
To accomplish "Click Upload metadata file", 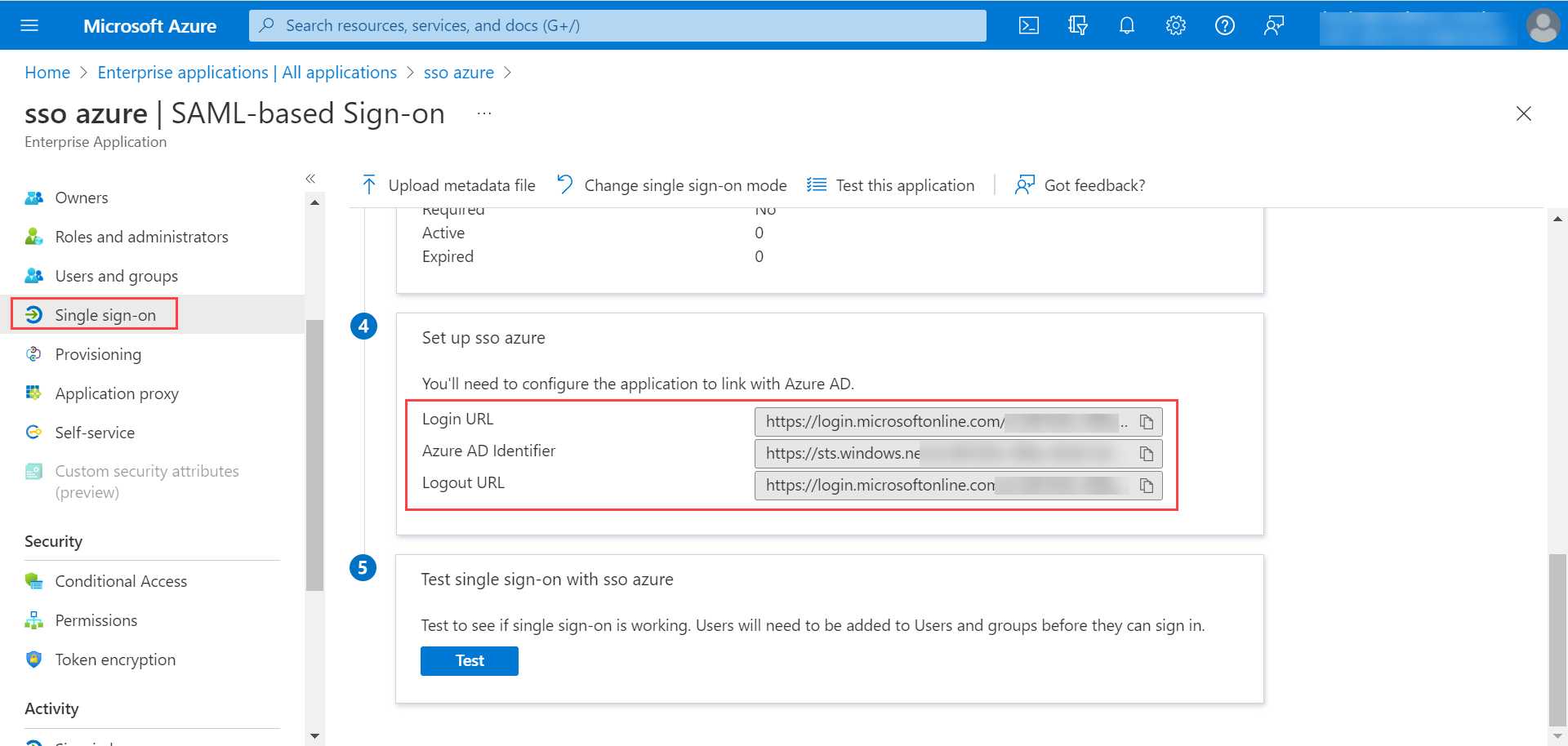I will click(448, 184).
